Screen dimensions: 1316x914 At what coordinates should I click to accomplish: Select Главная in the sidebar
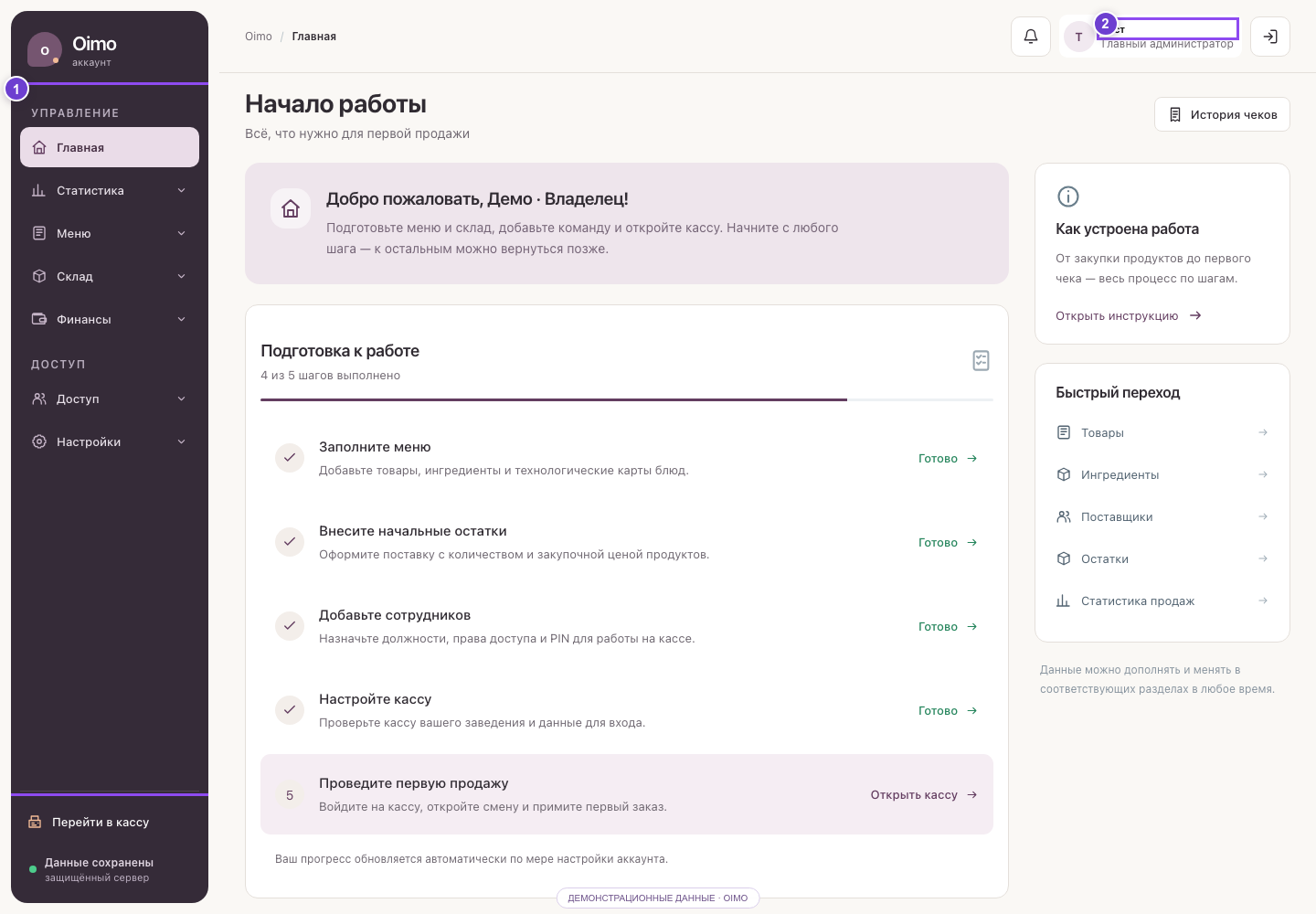(110, 147)
